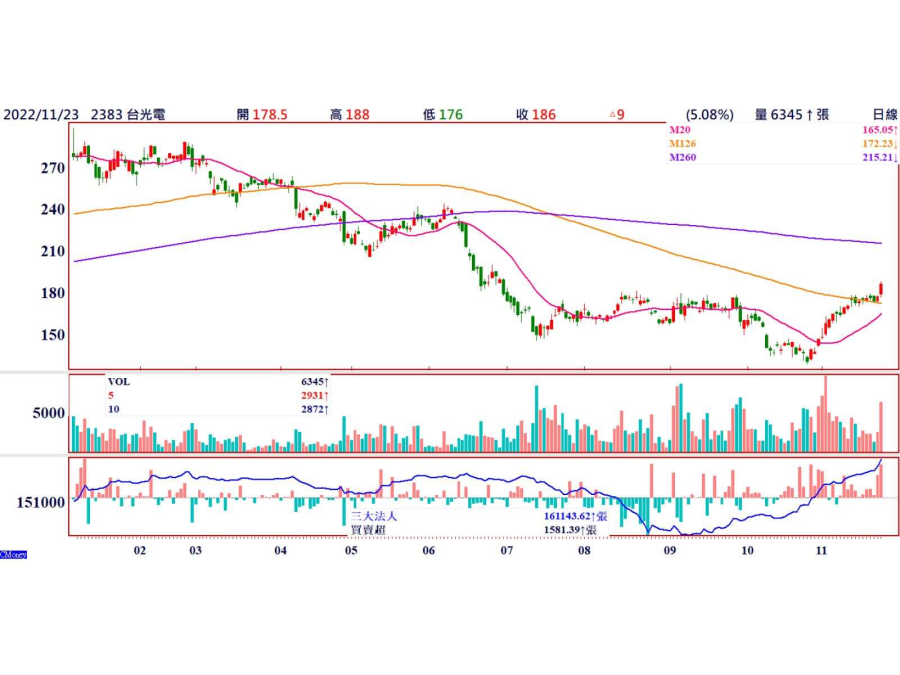Image resolution: width=900 pixels, height=675 pixels.
Task: Click the VOL label in the volume panel
Action: [119, 381]
